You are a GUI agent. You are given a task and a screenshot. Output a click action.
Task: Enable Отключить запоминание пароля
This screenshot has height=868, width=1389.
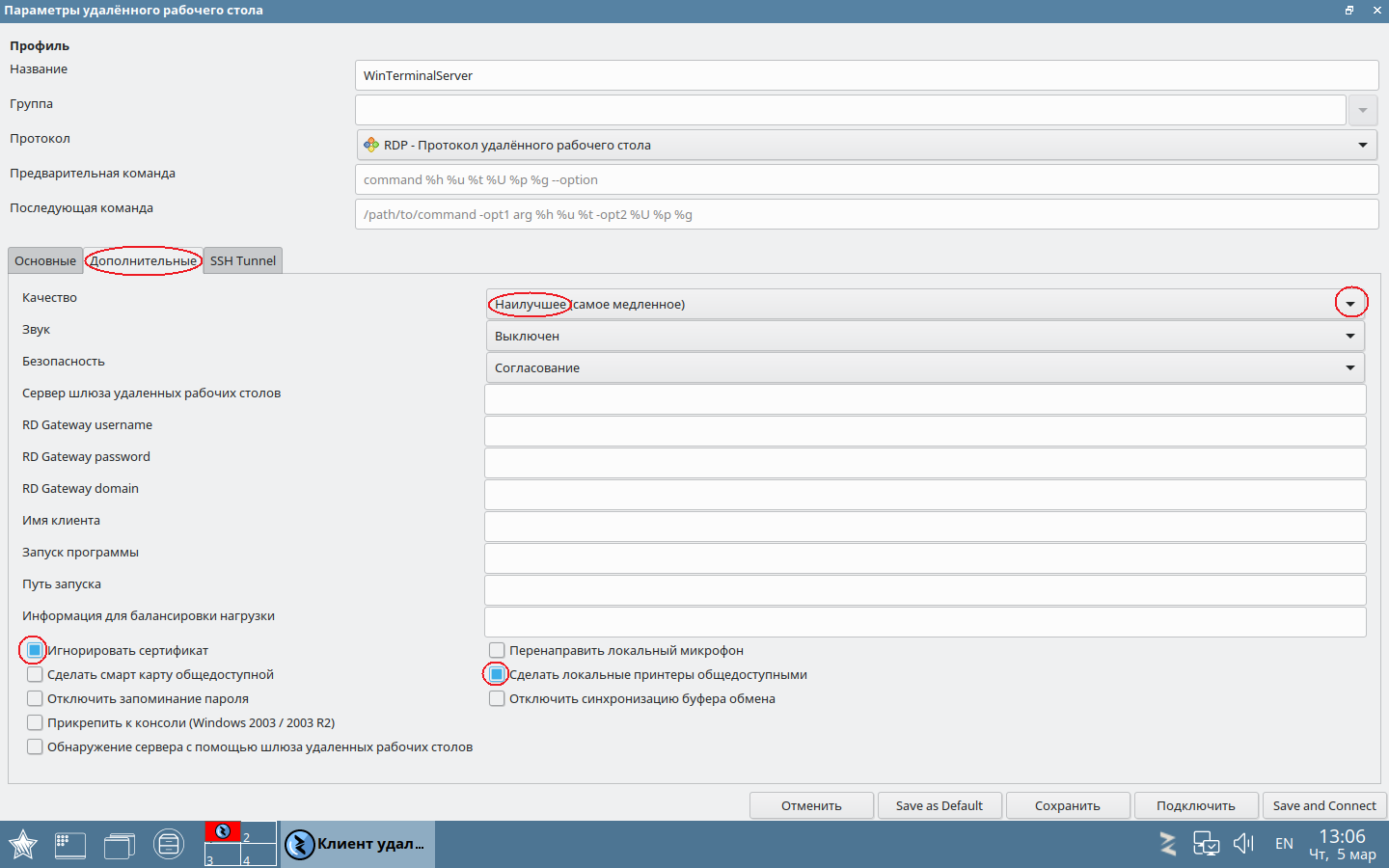(35, 698)
